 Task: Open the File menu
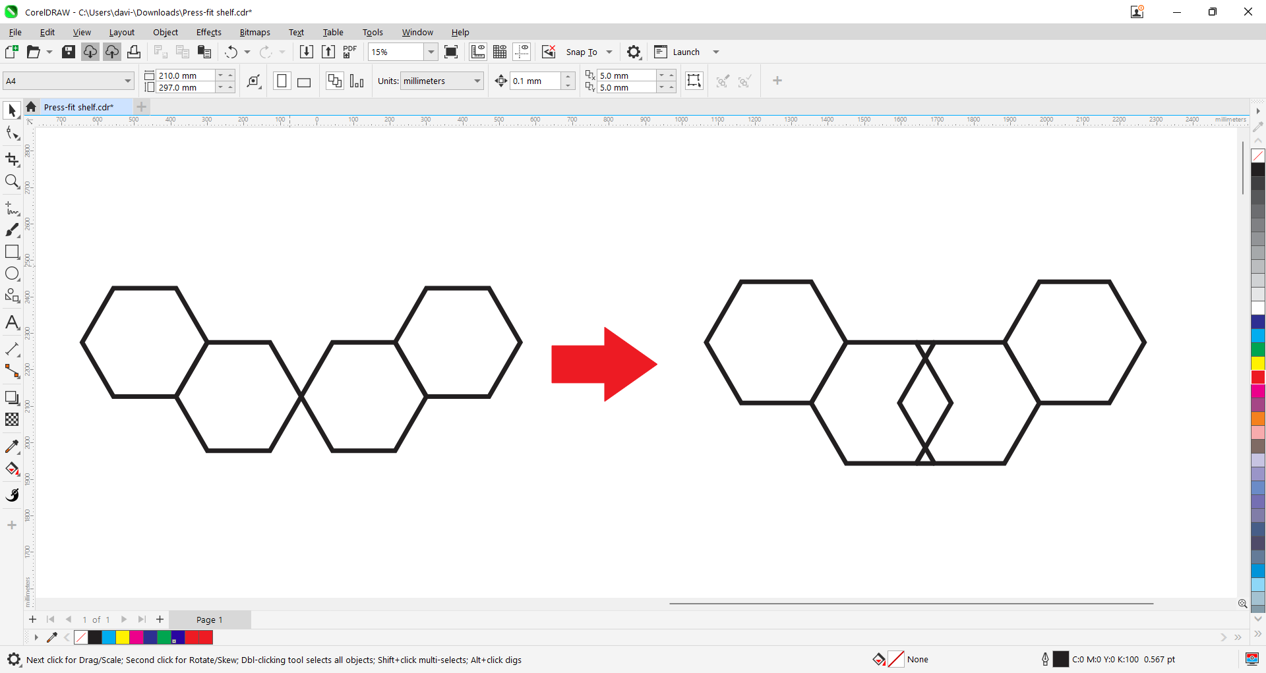click(x=15, y=32)
